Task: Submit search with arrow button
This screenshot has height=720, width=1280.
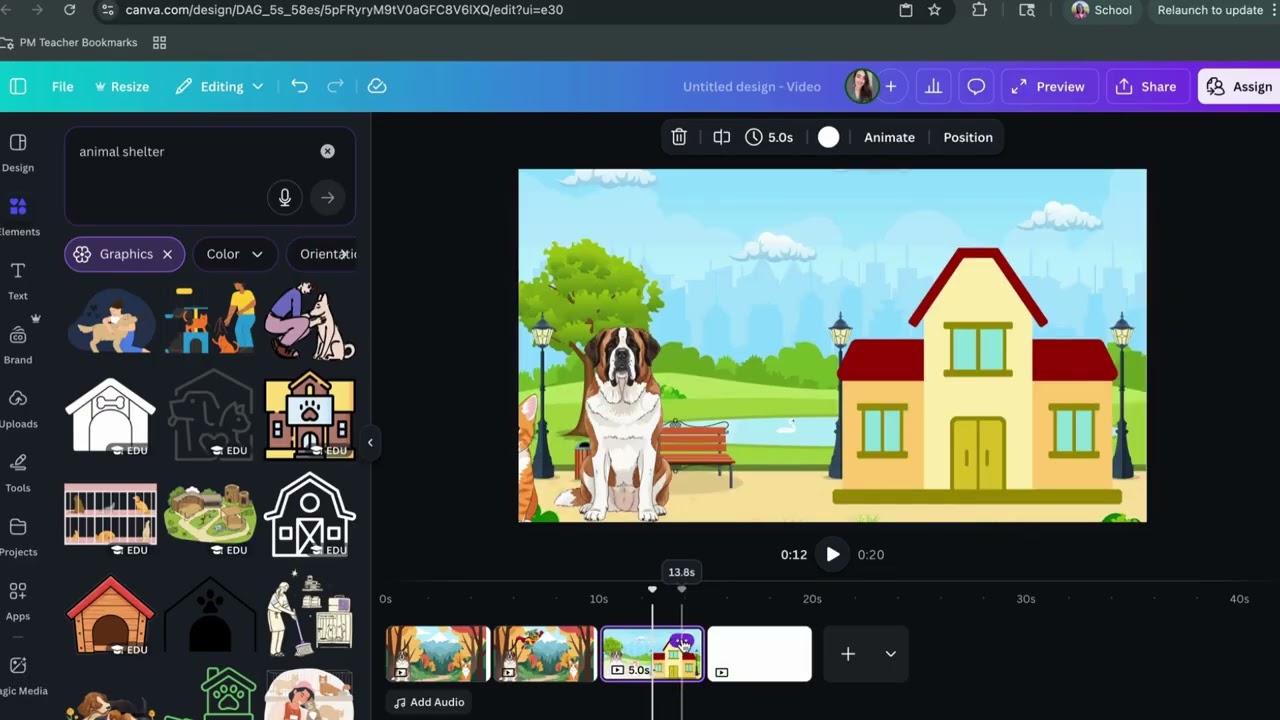Action: pos(327,198)
